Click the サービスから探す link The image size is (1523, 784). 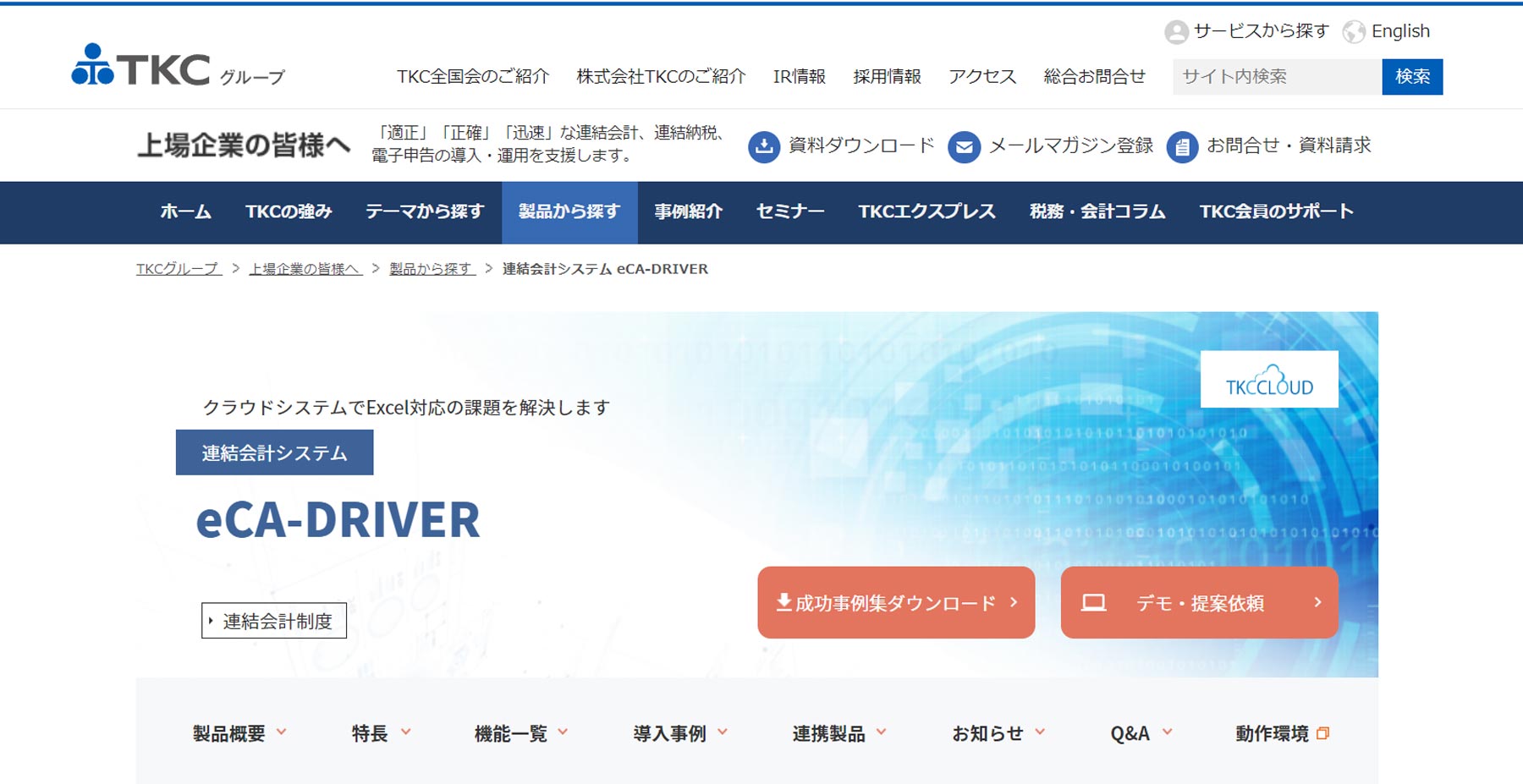[1261, 31]
